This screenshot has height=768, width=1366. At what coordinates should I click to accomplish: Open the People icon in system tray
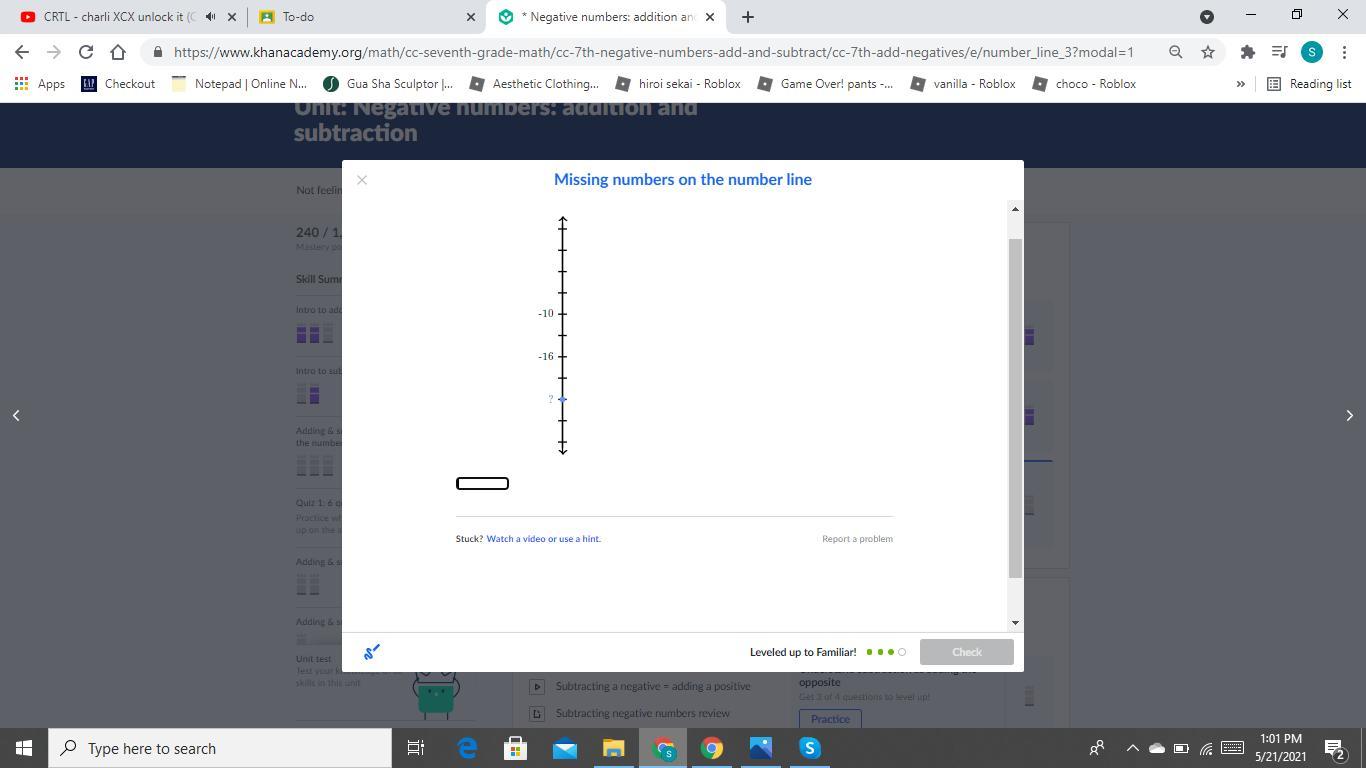(1097, 748)
